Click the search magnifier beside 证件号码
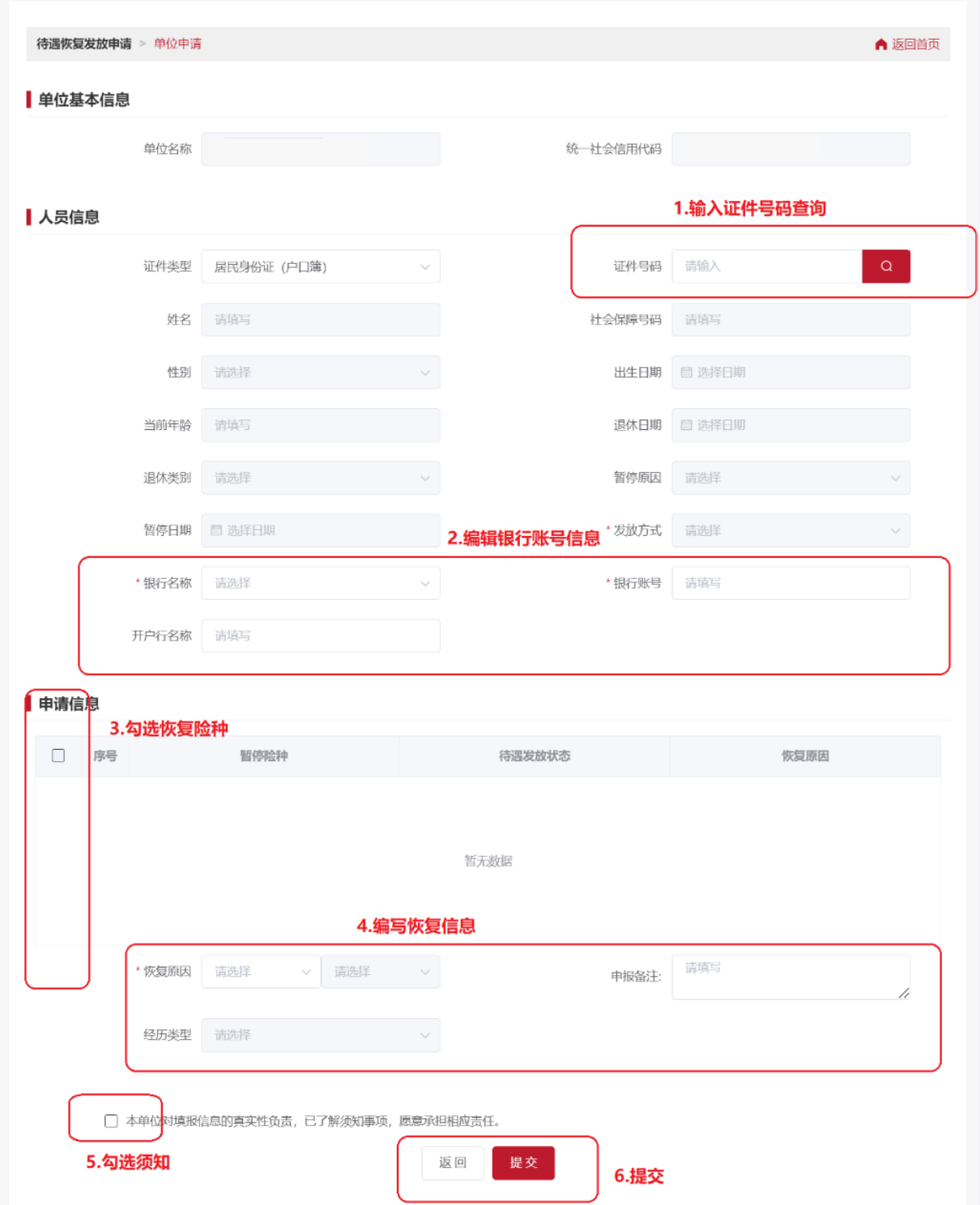The height and width of the screenshot is (1205, 980). [x=886, y=266]
